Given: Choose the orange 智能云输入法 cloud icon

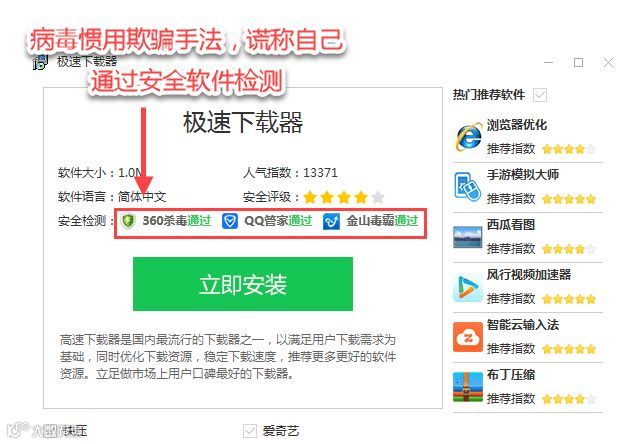Looking at the screenshot, I should (x=468, y=337).
